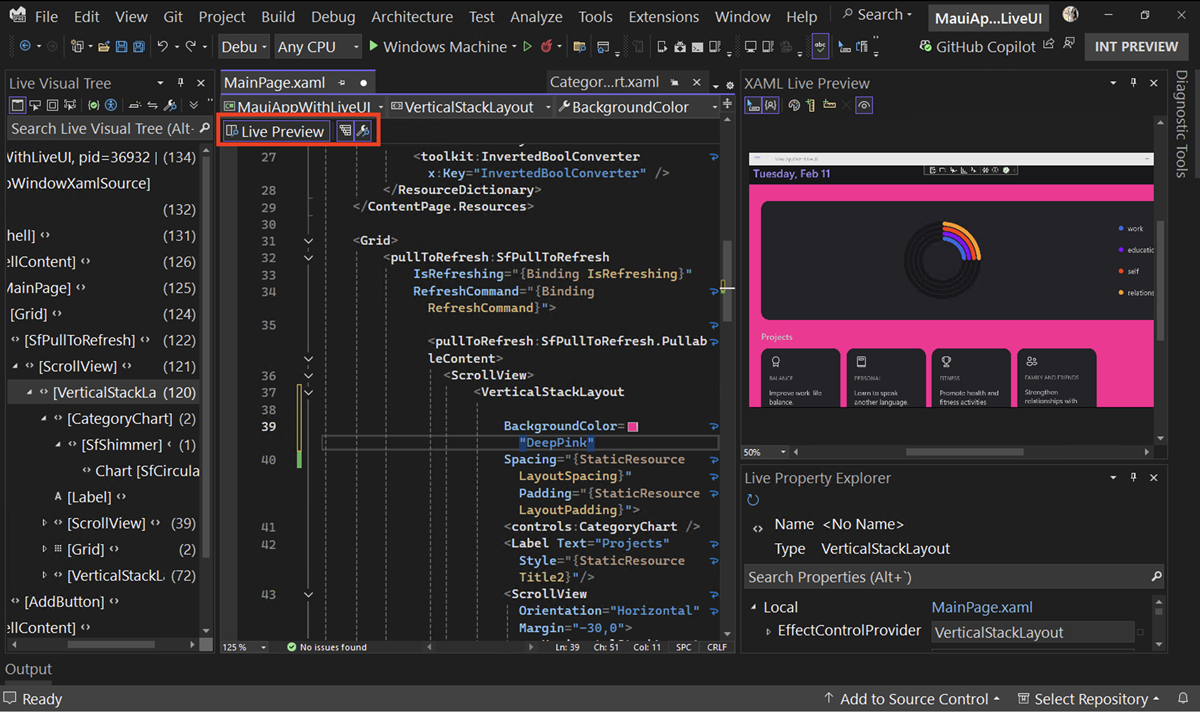
Task: Click the Save All icon
Action: point(139,47)
